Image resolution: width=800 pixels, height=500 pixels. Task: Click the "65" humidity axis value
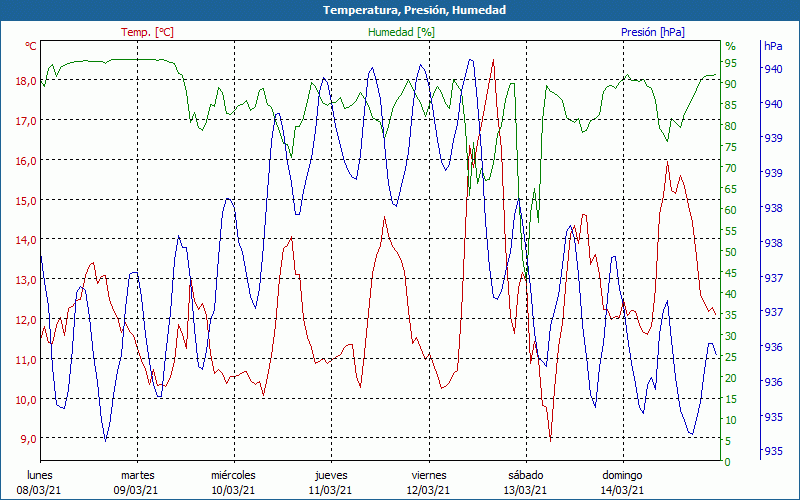731,189
